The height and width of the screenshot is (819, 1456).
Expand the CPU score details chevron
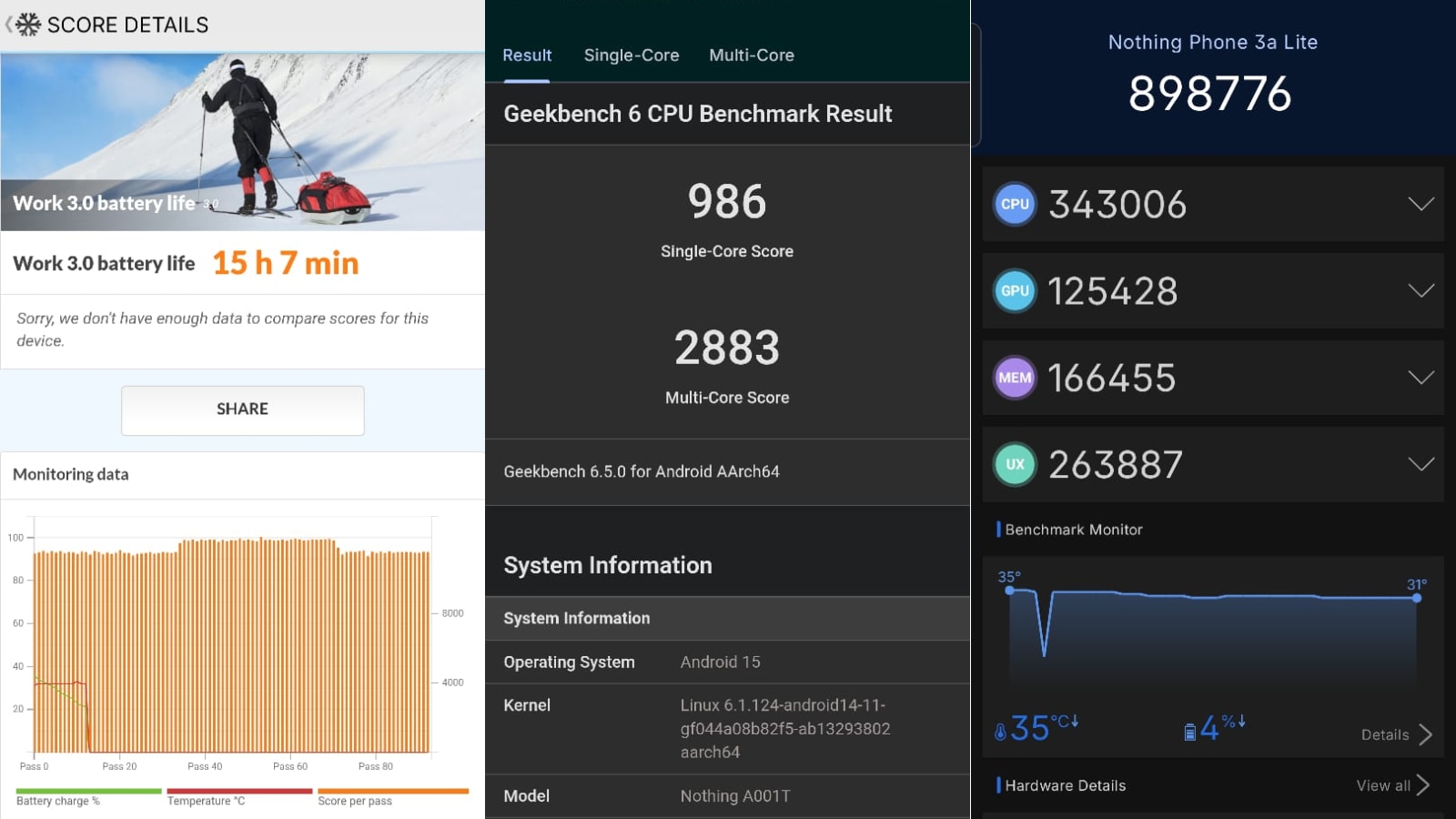click(1420, 204)
